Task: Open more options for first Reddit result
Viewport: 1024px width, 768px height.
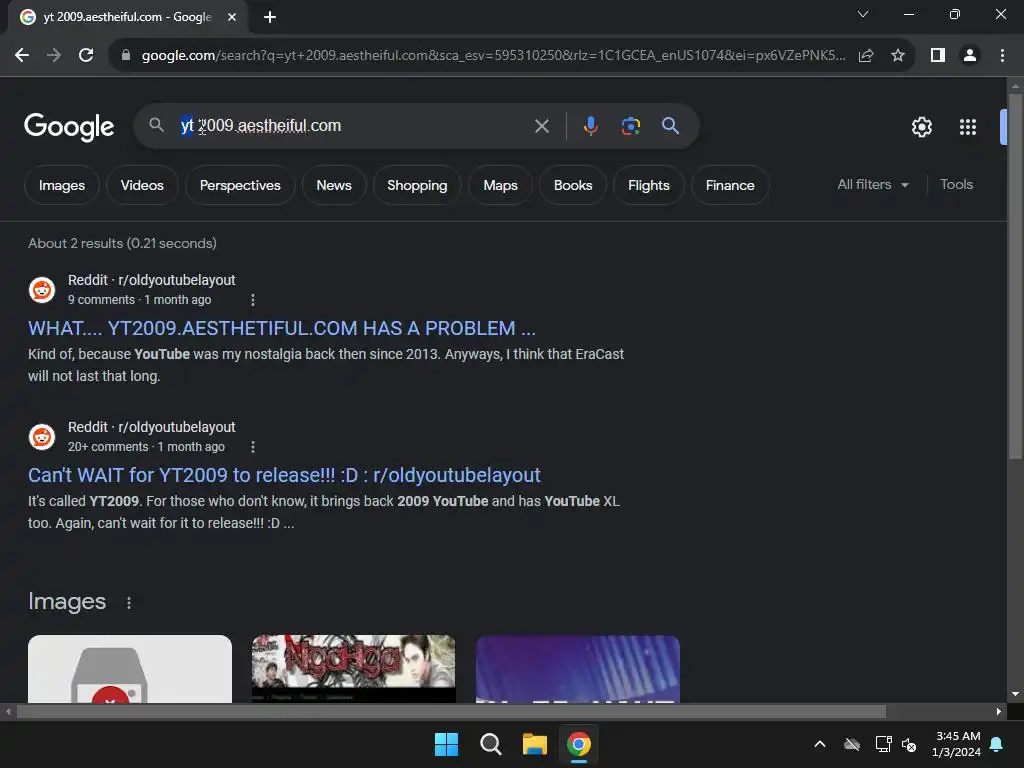Action: (253, 300)
